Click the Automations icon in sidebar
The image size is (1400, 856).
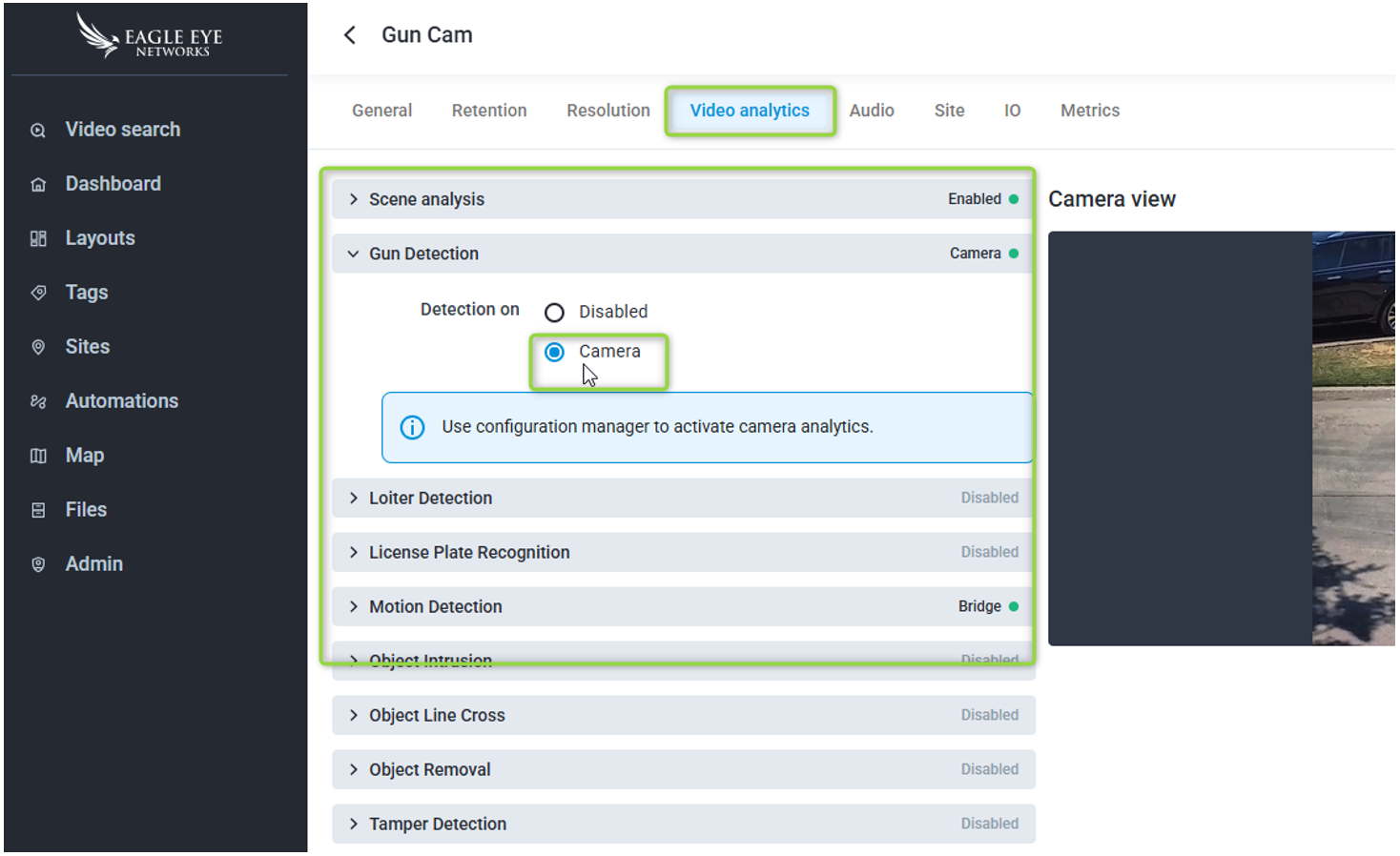tap(38, 402)
